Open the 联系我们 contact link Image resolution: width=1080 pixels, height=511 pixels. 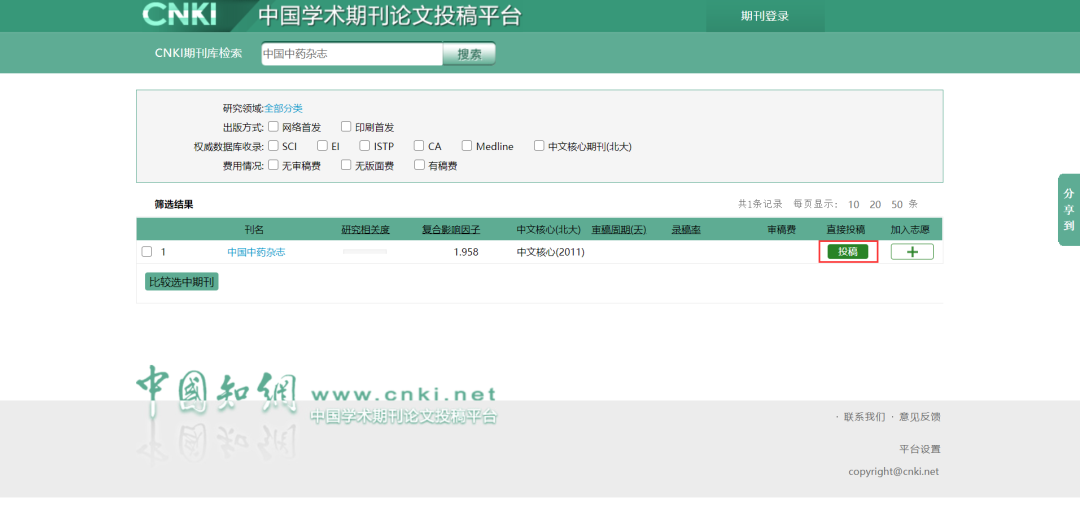(864, 417)
